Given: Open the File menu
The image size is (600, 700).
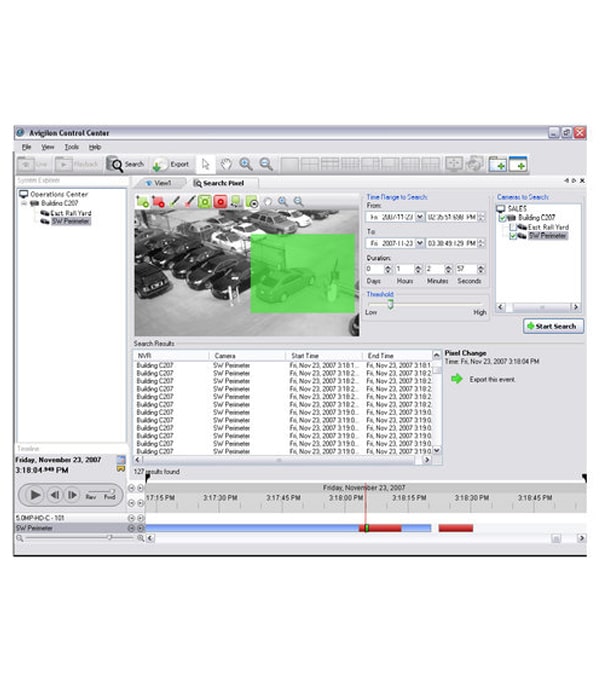Looking at the screenshot, I should 26,147.
